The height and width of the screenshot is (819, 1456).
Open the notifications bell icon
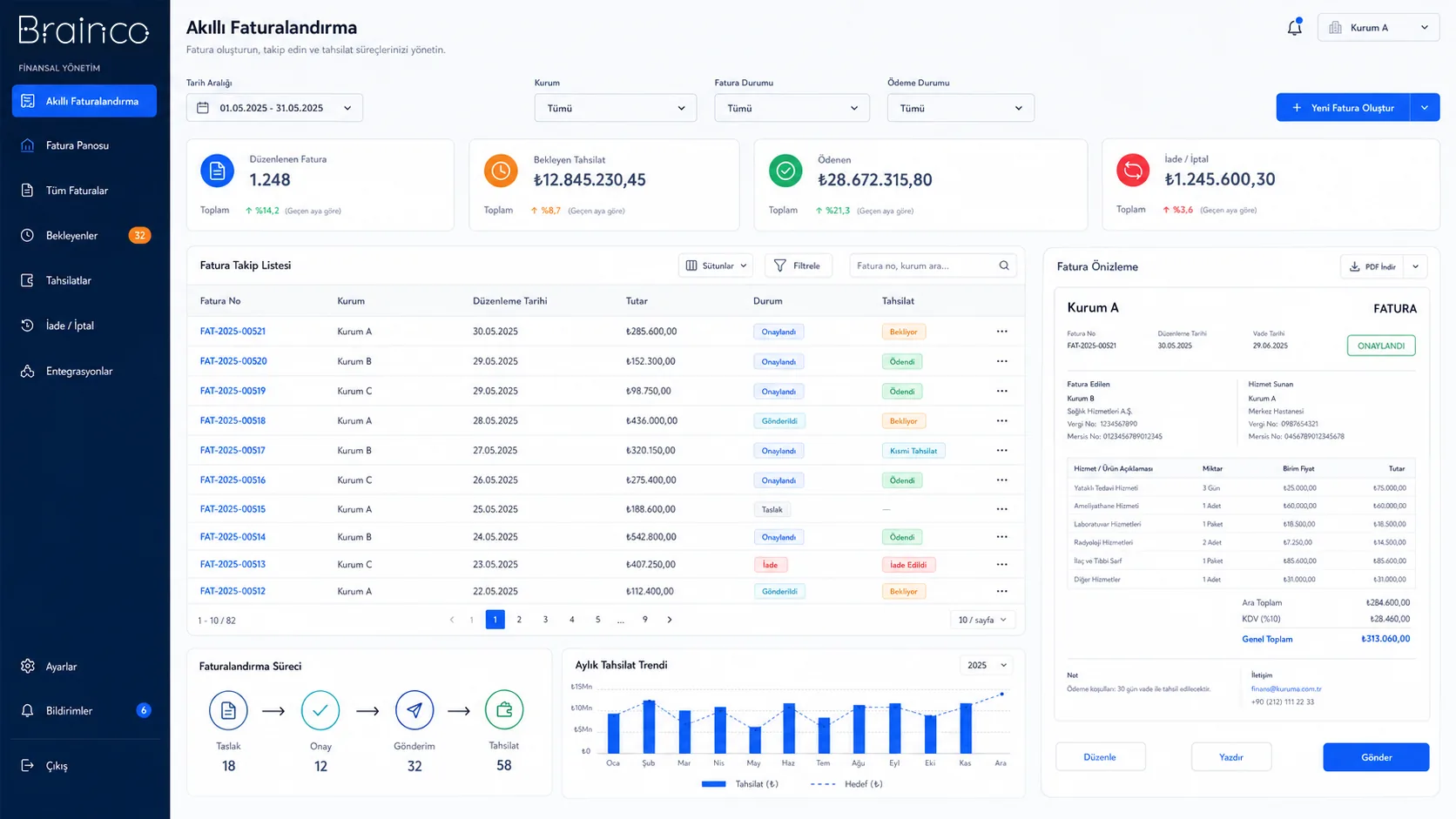tap(1295, 28)
